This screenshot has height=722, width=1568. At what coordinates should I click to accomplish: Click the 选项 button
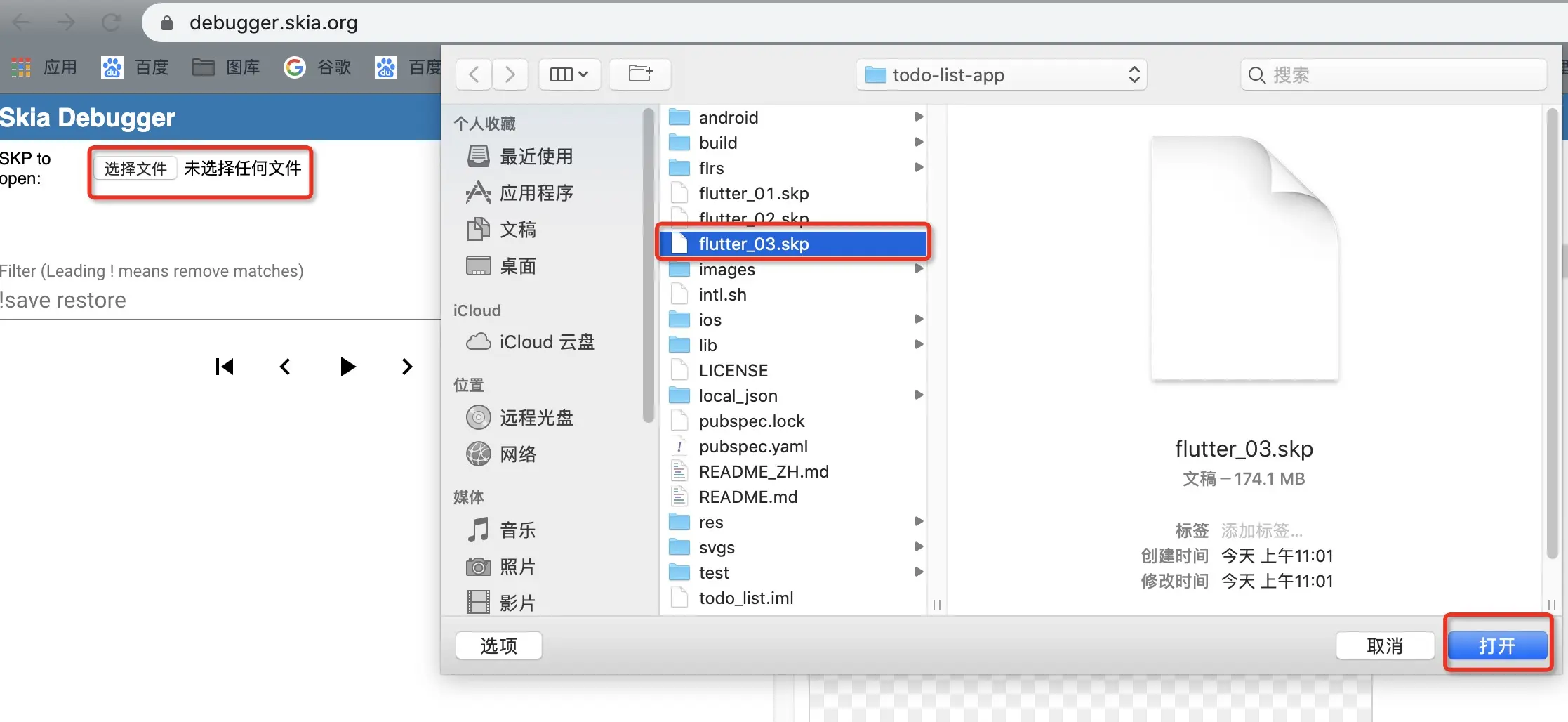coord(499,645)
